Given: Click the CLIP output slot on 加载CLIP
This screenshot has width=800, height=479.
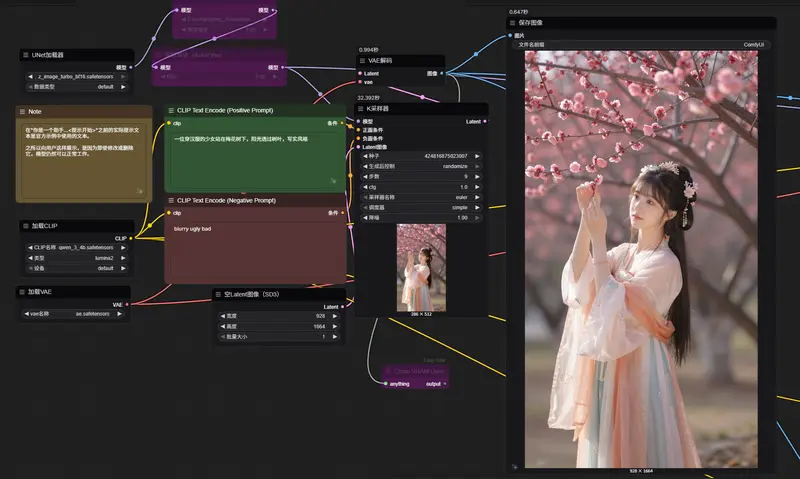Looking at the screenshot, I should point(131,238).
